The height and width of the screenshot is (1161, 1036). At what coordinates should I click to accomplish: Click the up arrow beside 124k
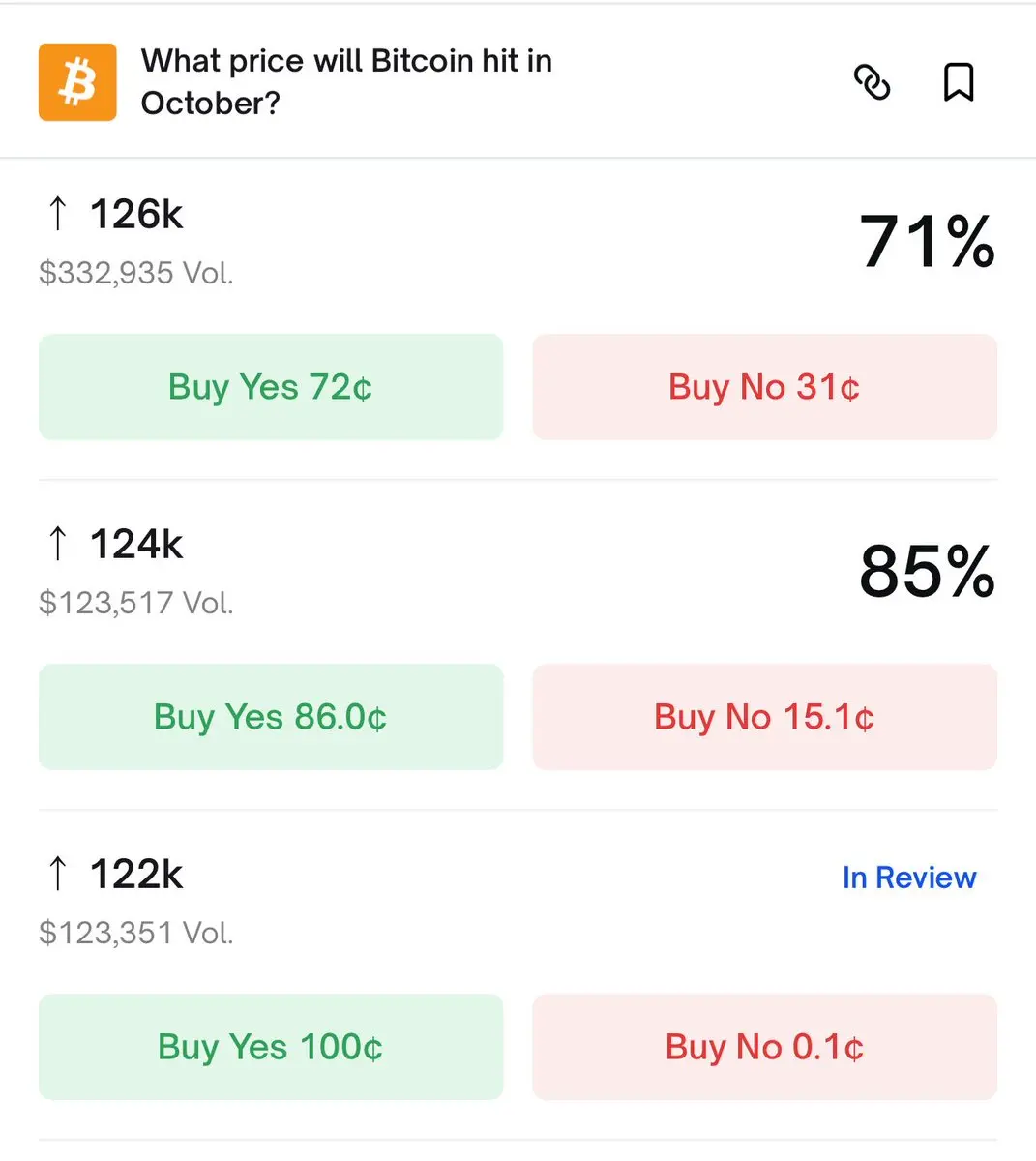click(x=58, y=544)
